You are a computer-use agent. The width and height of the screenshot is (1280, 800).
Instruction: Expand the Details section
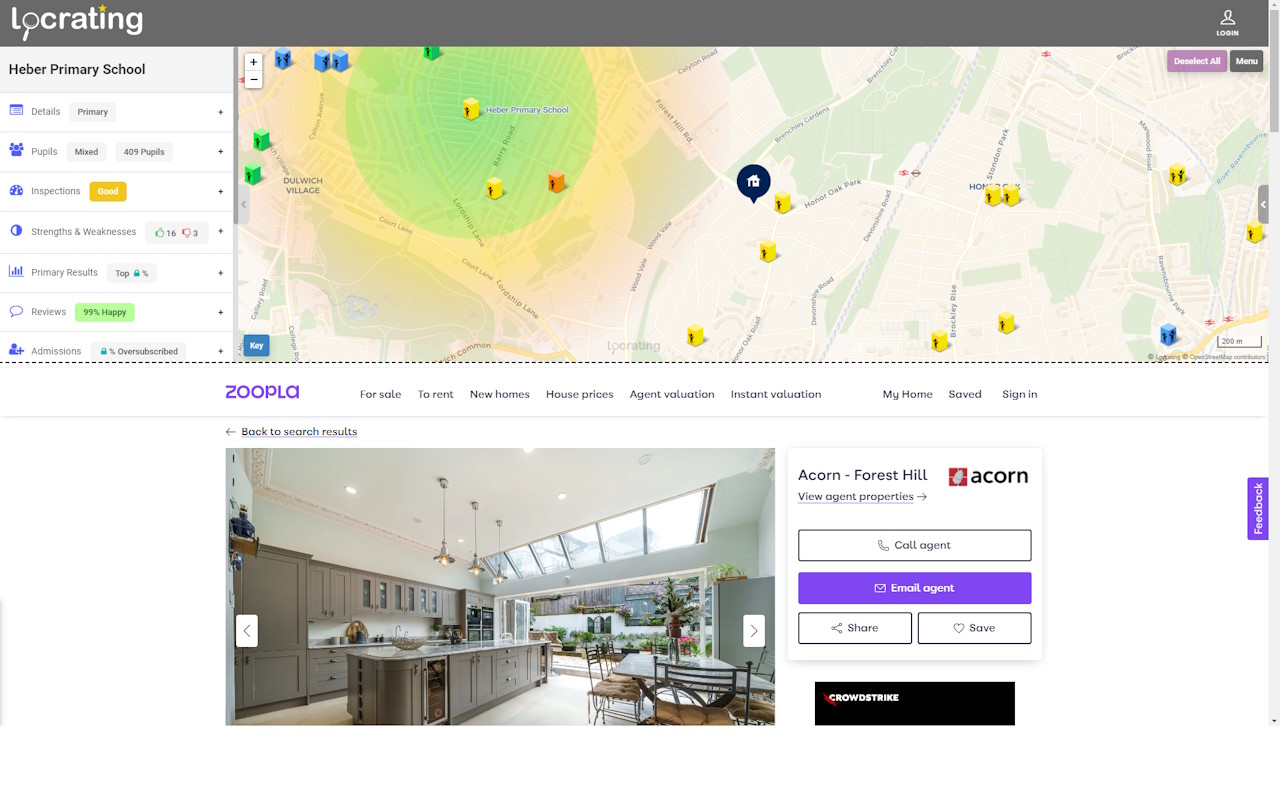[220, 111]
